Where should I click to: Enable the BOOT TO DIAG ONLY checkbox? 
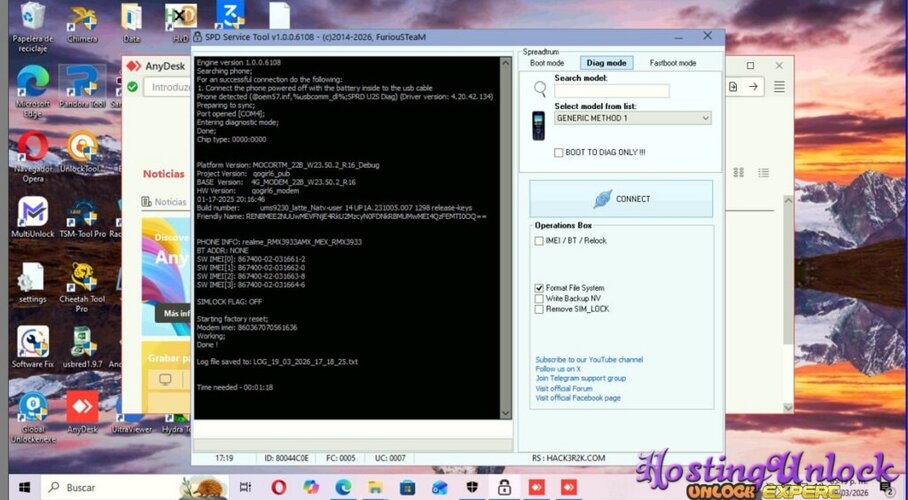(x=559, y=152)
